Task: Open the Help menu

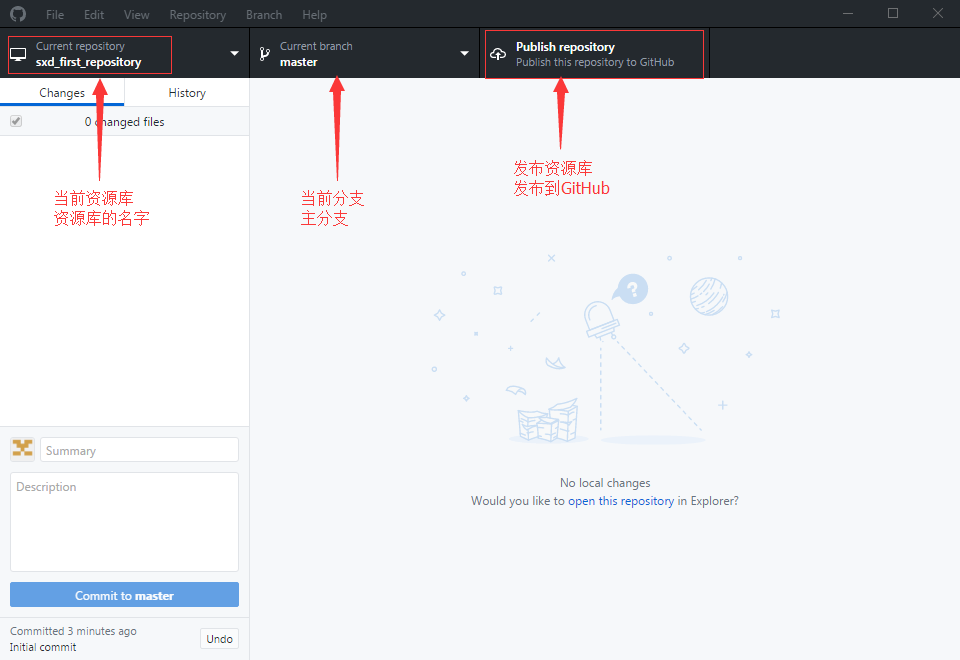Action: pyautogui.click(x=314, y=15)
